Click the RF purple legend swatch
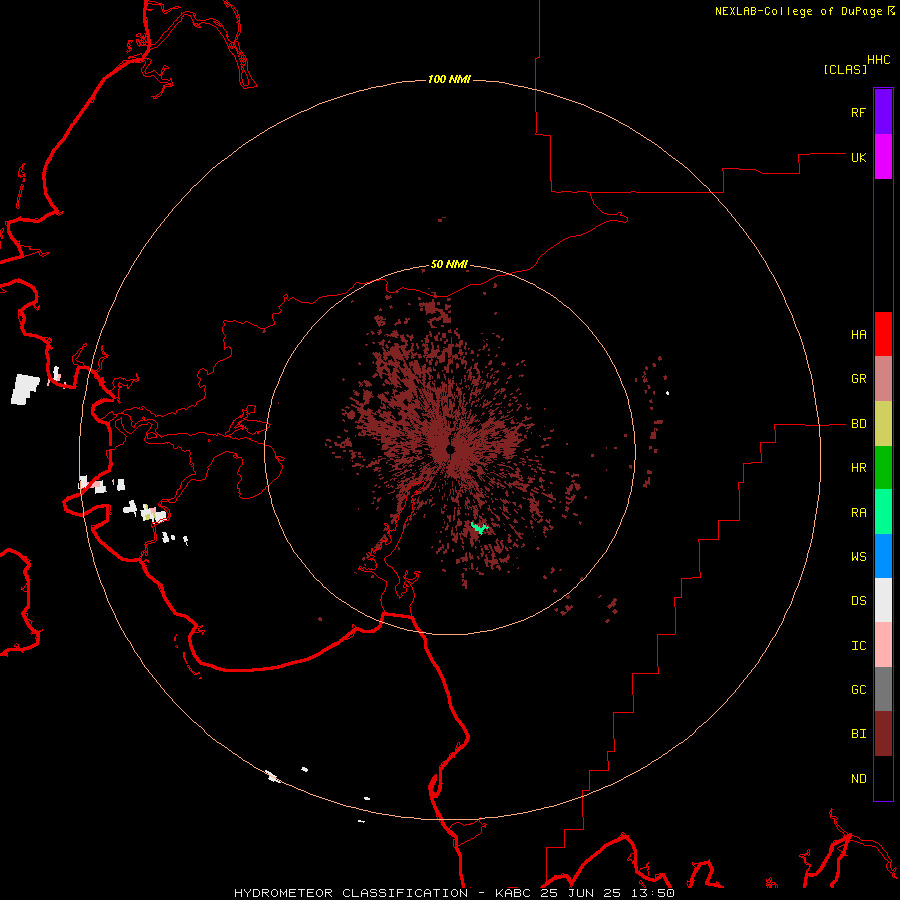 pyautogui.click(x=883, y=112)
